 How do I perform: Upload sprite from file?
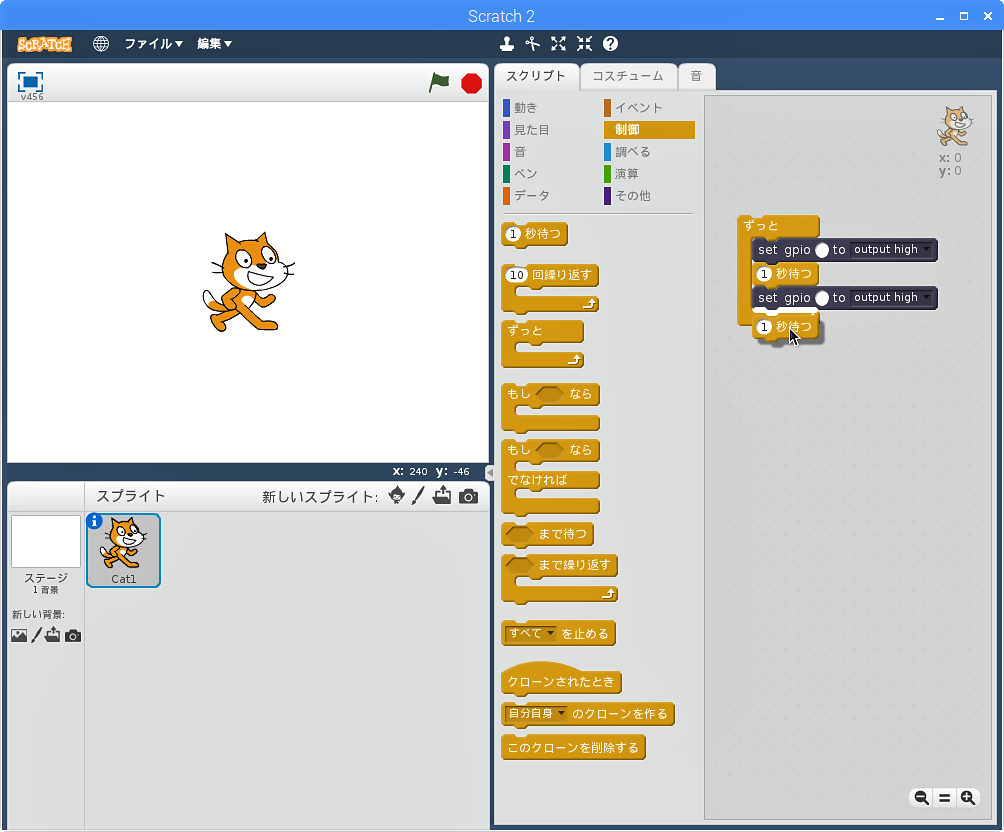[x=442, y=496]
